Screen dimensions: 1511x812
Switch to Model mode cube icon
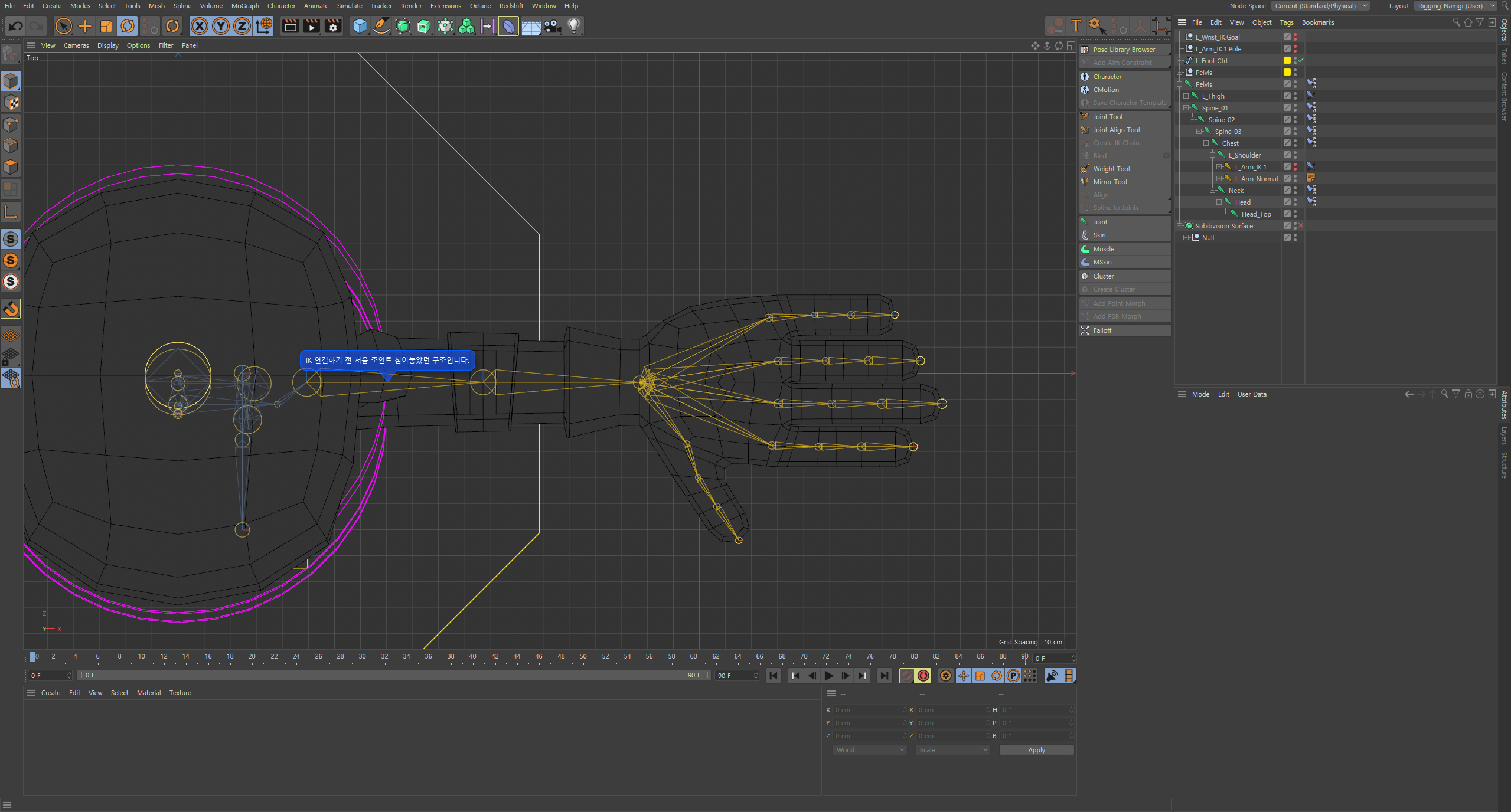pyautogui.click(x=11, y=81)
